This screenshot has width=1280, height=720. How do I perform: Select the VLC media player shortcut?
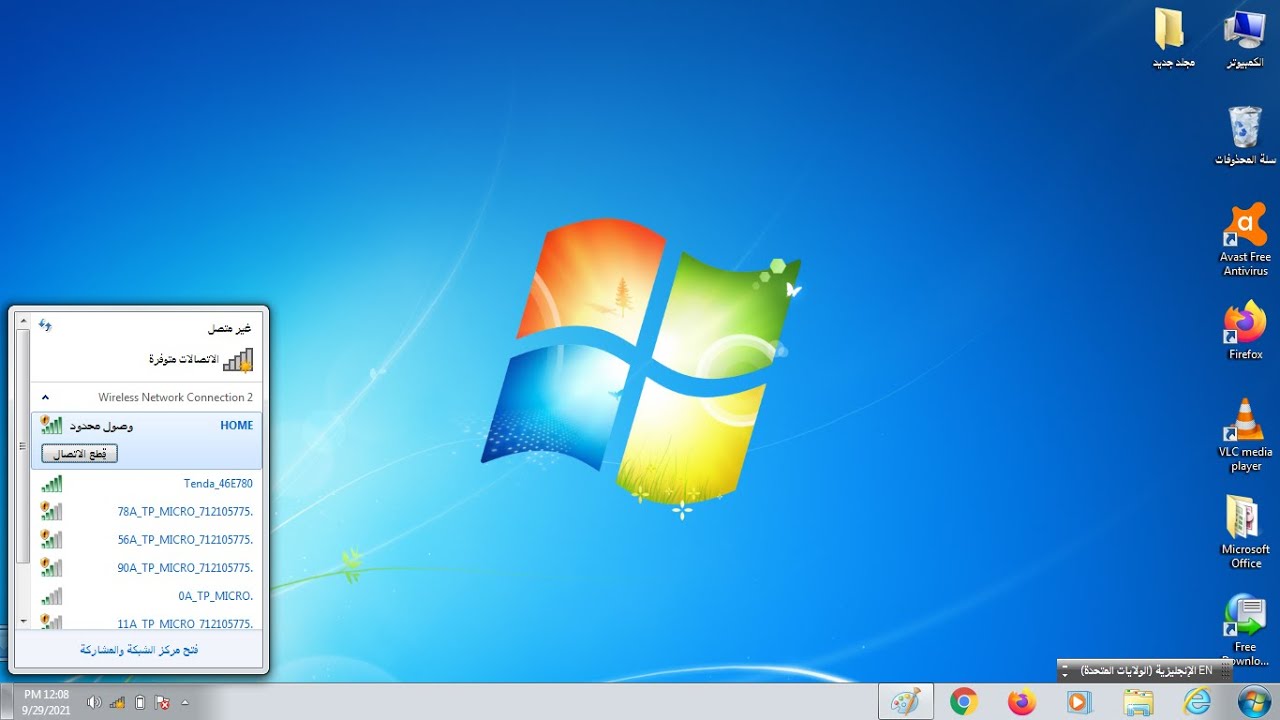pos(1245,435)
